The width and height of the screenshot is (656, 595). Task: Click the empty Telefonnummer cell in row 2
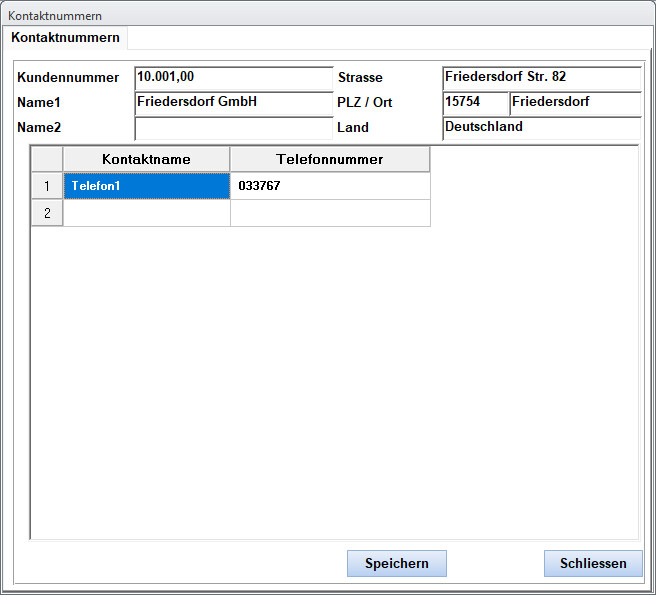(x=330, y=213)
